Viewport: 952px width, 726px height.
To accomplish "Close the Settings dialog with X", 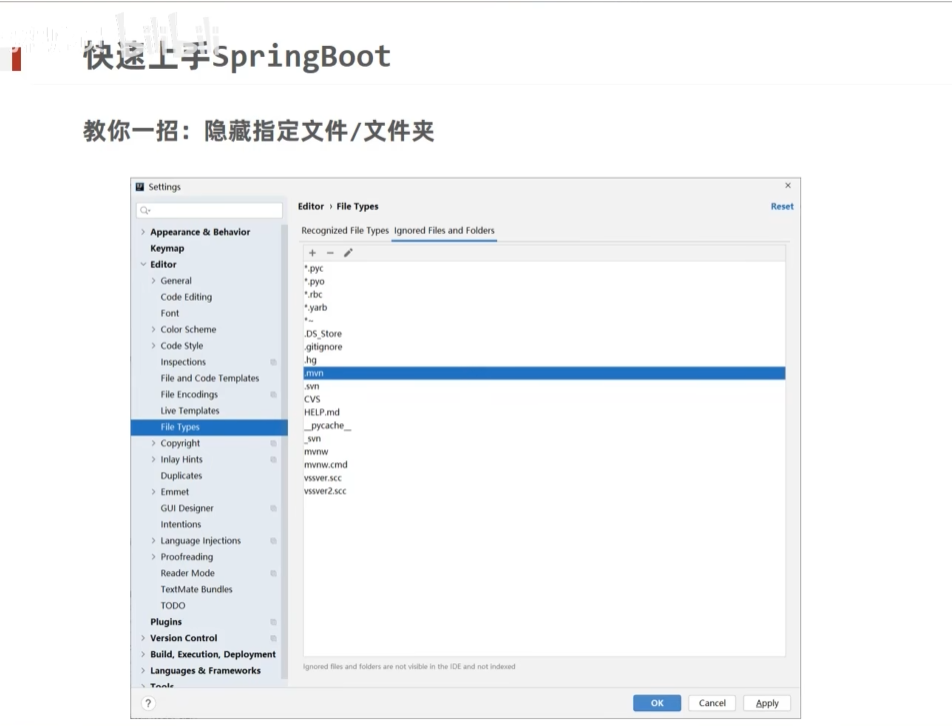I will 788,186.
